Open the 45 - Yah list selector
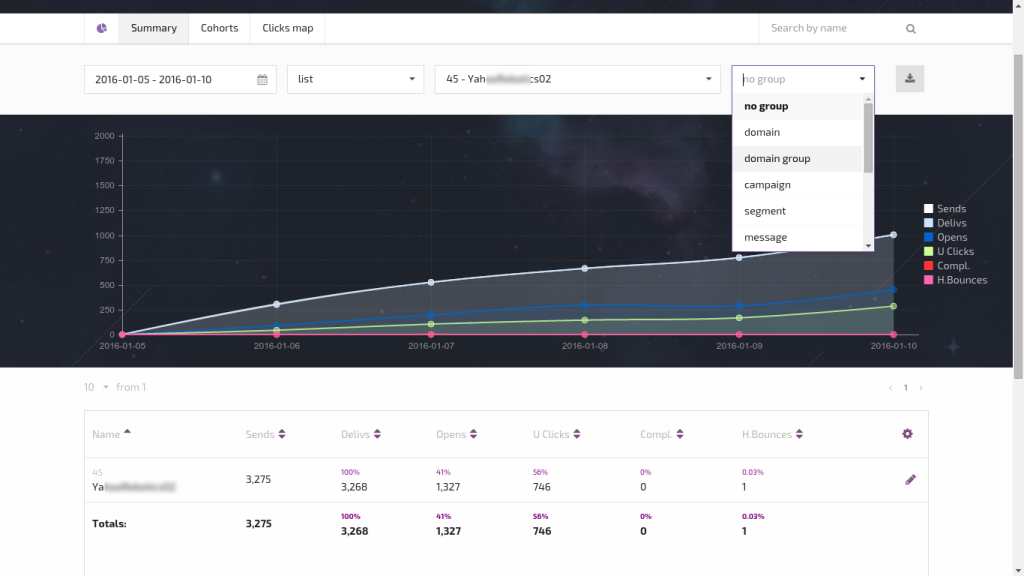The image size is (1024, 576). point(577,79)
